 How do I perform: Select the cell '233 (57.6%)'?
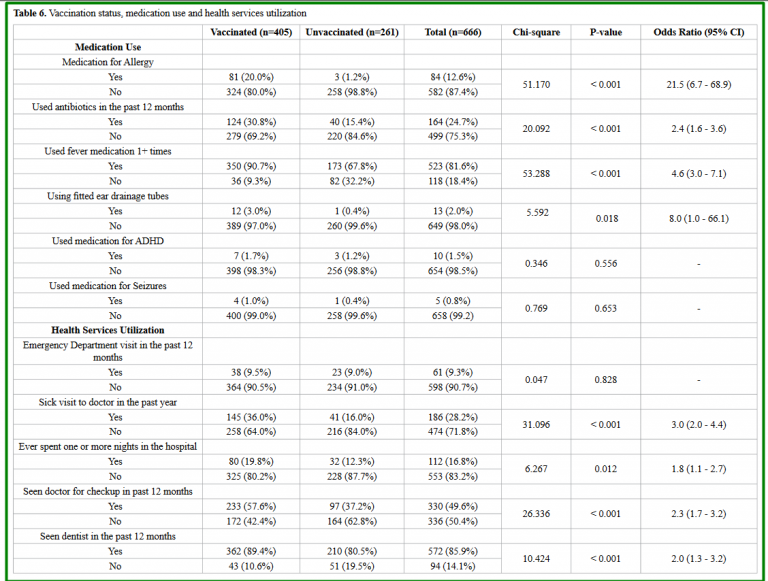(x=251, y=506)
